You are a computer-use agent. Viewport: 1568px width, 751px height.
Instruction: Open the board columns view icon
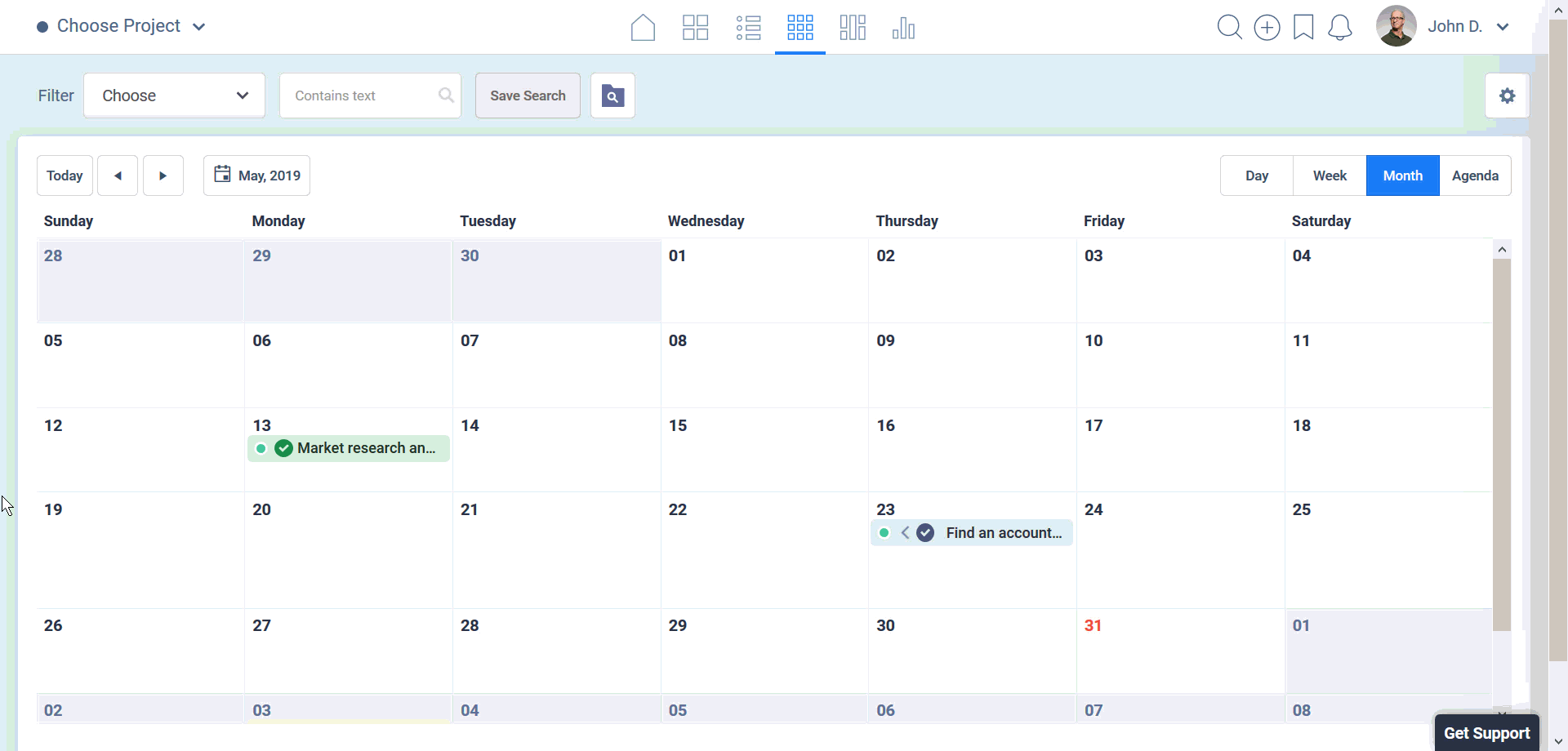click(x=852, y=28)
